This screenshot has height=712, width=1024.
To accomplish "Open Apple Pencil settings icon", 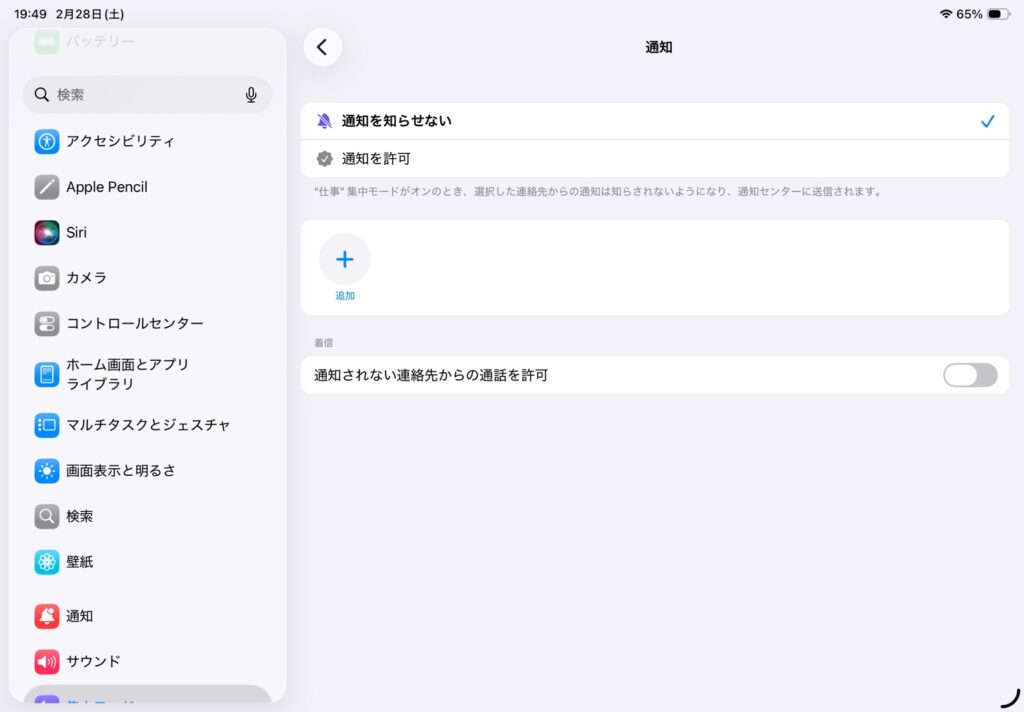I will 47,187.
